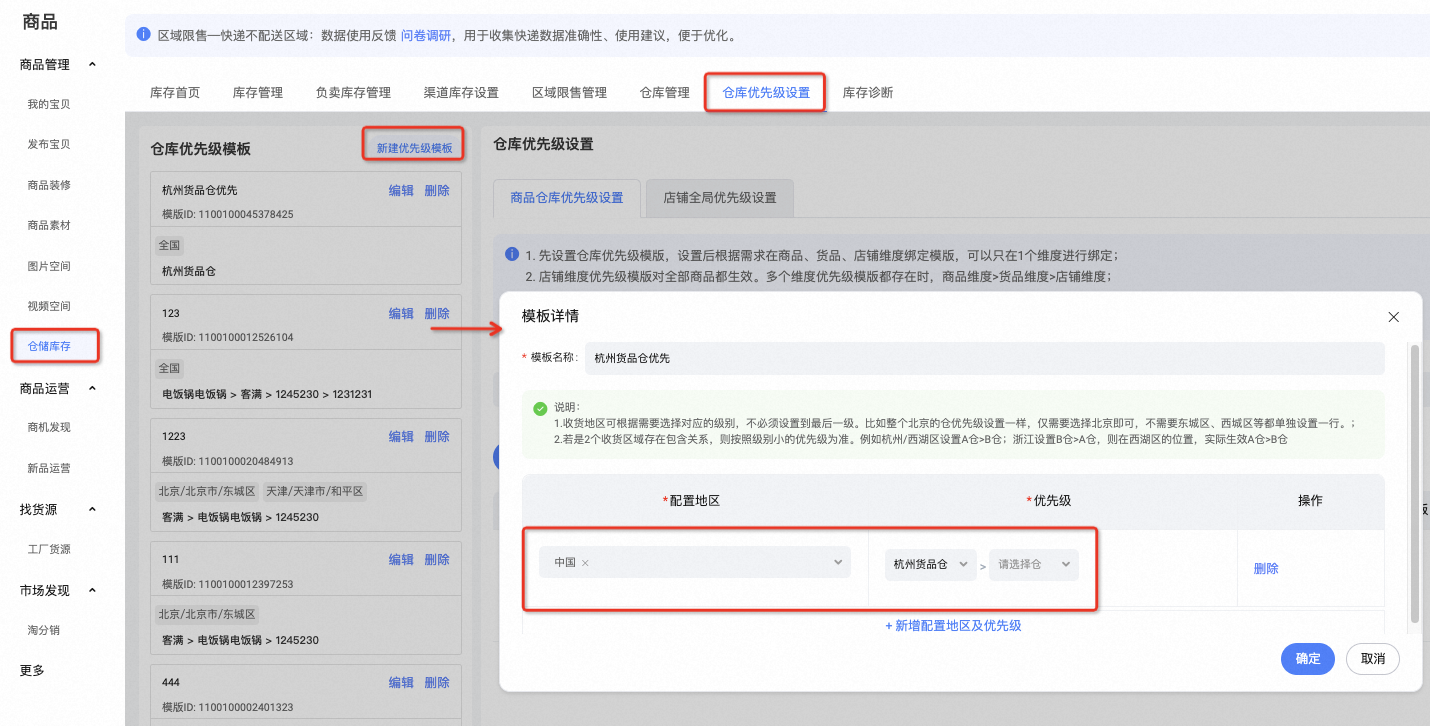Delete the template named 111
Image resolution: width=1430 pixels, height=726 pixels.
(437, 559)
